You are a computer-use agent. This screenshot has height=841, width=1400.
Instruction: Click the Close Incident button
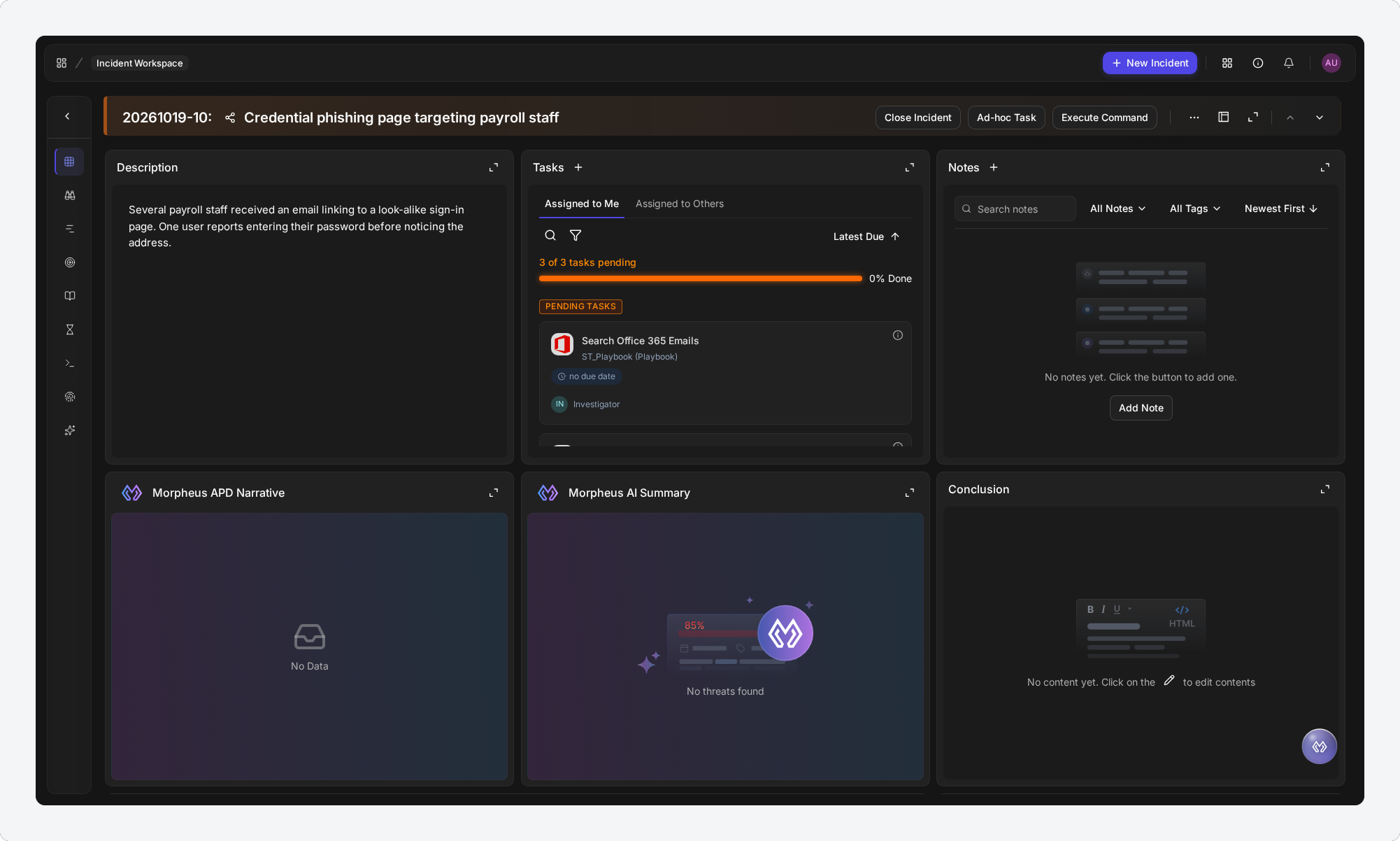917,118
